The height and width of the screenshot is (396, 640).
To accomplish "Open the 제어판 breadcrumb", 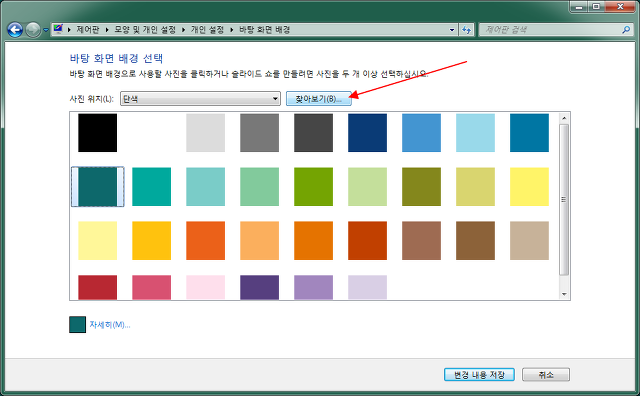I will click(x=88, y=29).
